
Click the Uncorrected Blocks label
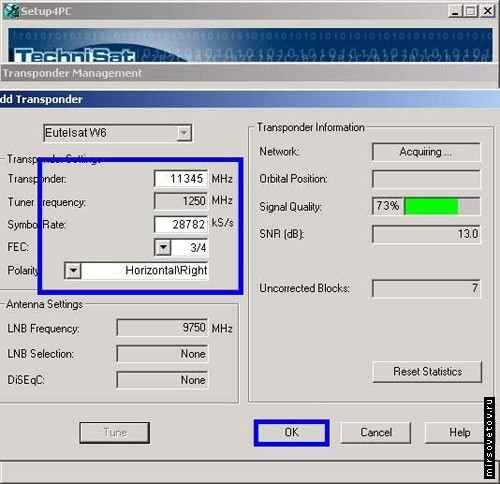[304, 288]
